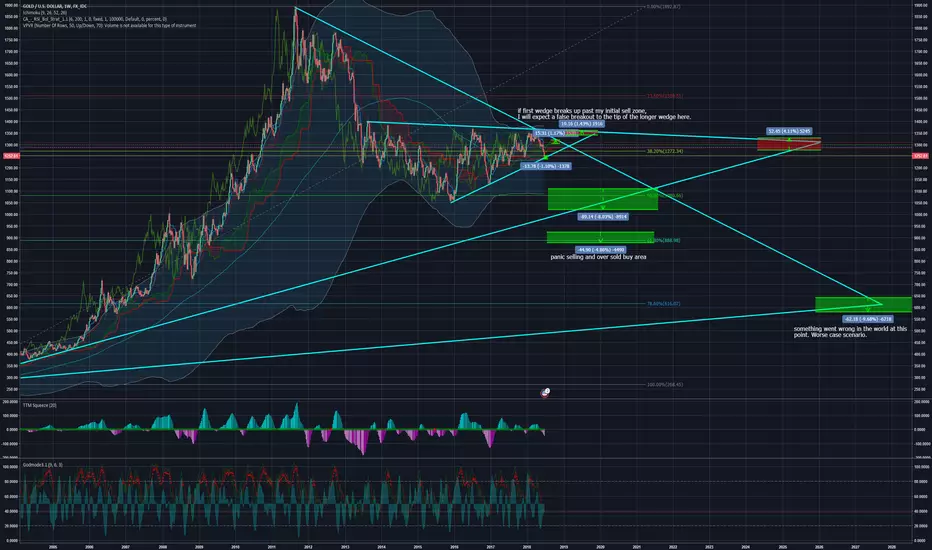Click the 2020 year label on time axis
This screenshot has width=932, height=550.
click(x=600, y=546)
